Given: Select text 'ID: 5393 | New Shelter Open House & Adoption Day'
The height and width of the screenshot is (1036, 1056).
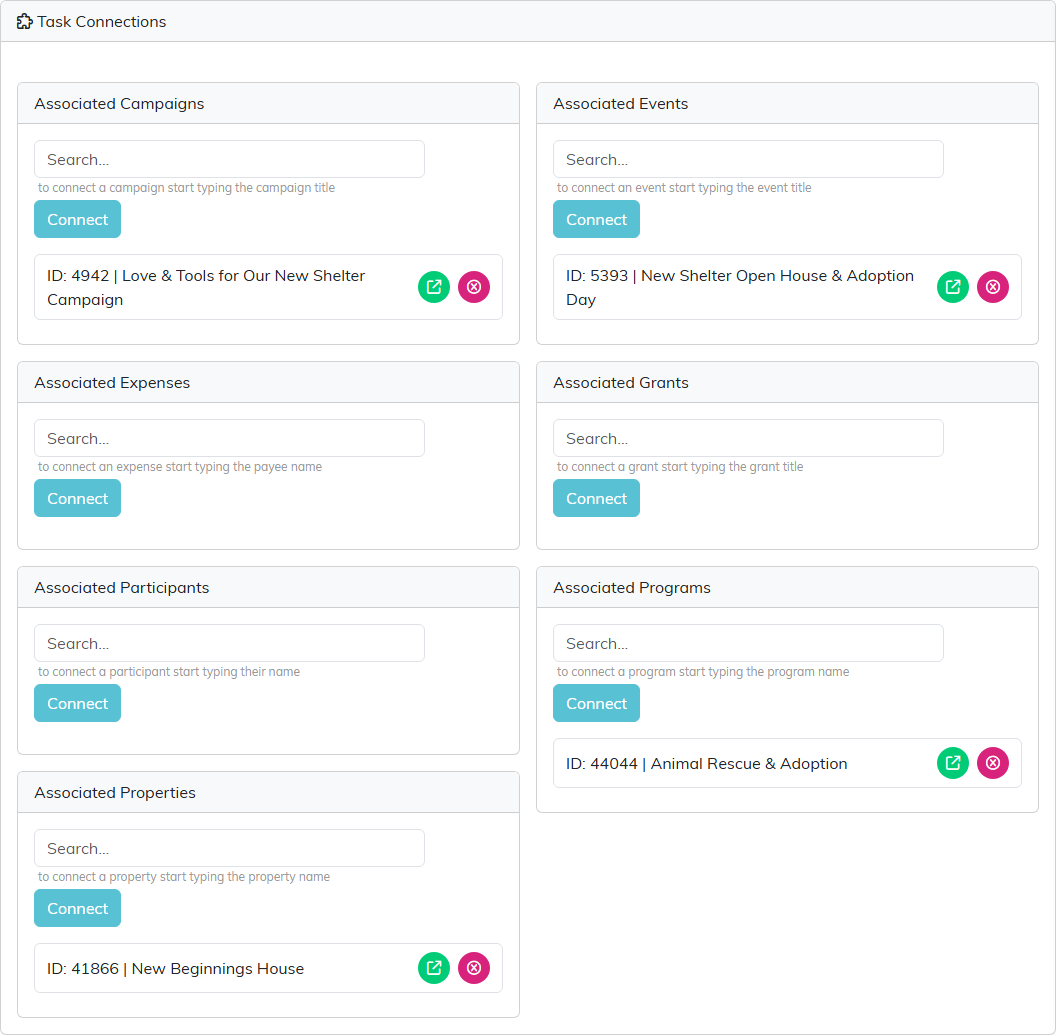Looking at the screenshot, I should click(739, 288).
